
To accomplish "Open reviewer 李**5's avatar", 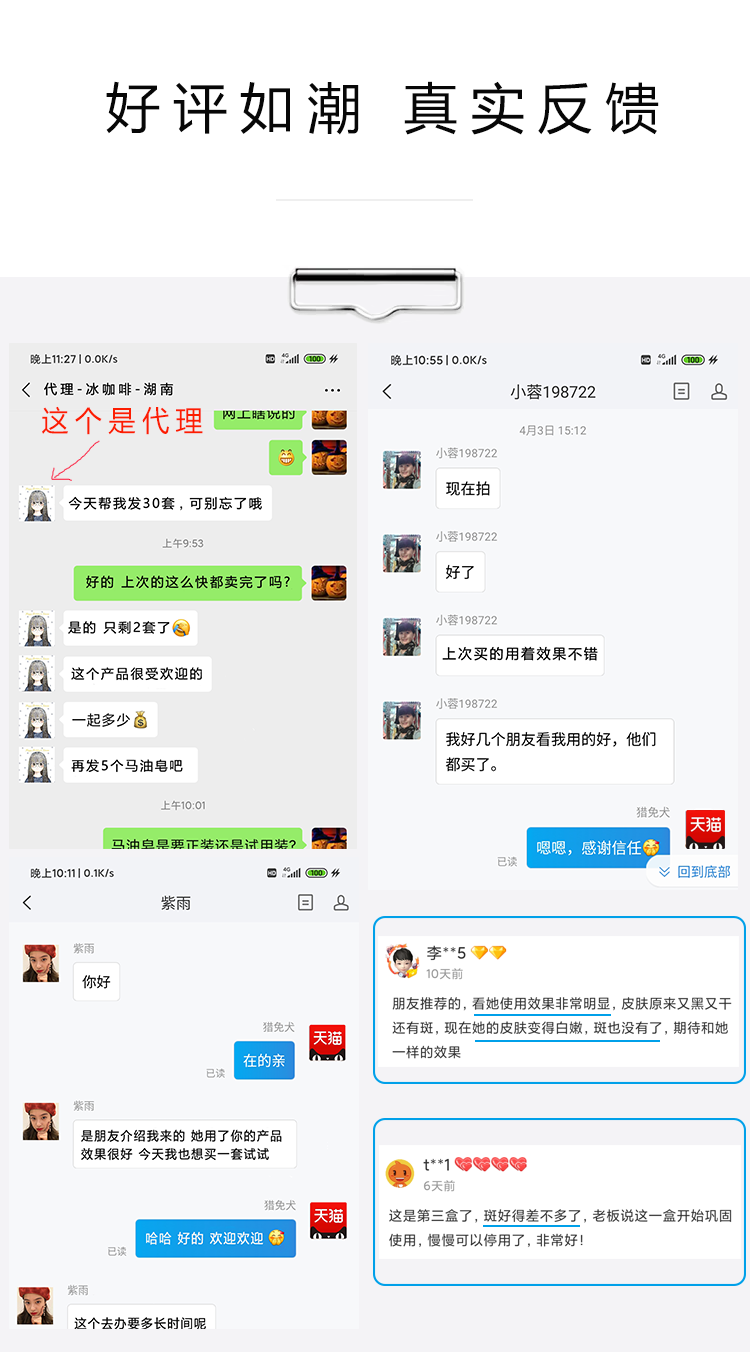I will [x=402, y=961].
